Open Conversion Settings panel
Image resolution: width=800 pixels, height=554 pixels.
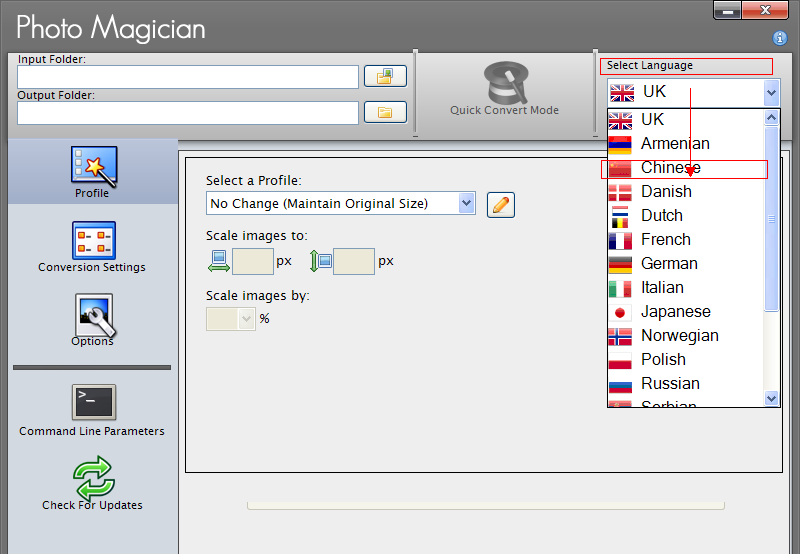[93, 246]
